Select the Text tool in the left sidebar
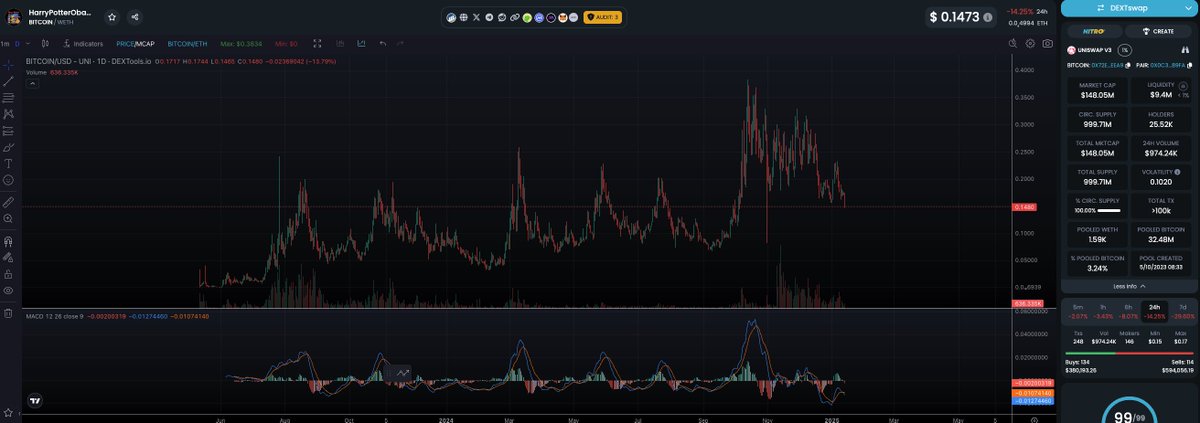Viewport: 1200px width, 423px height. tap(8, 163)
